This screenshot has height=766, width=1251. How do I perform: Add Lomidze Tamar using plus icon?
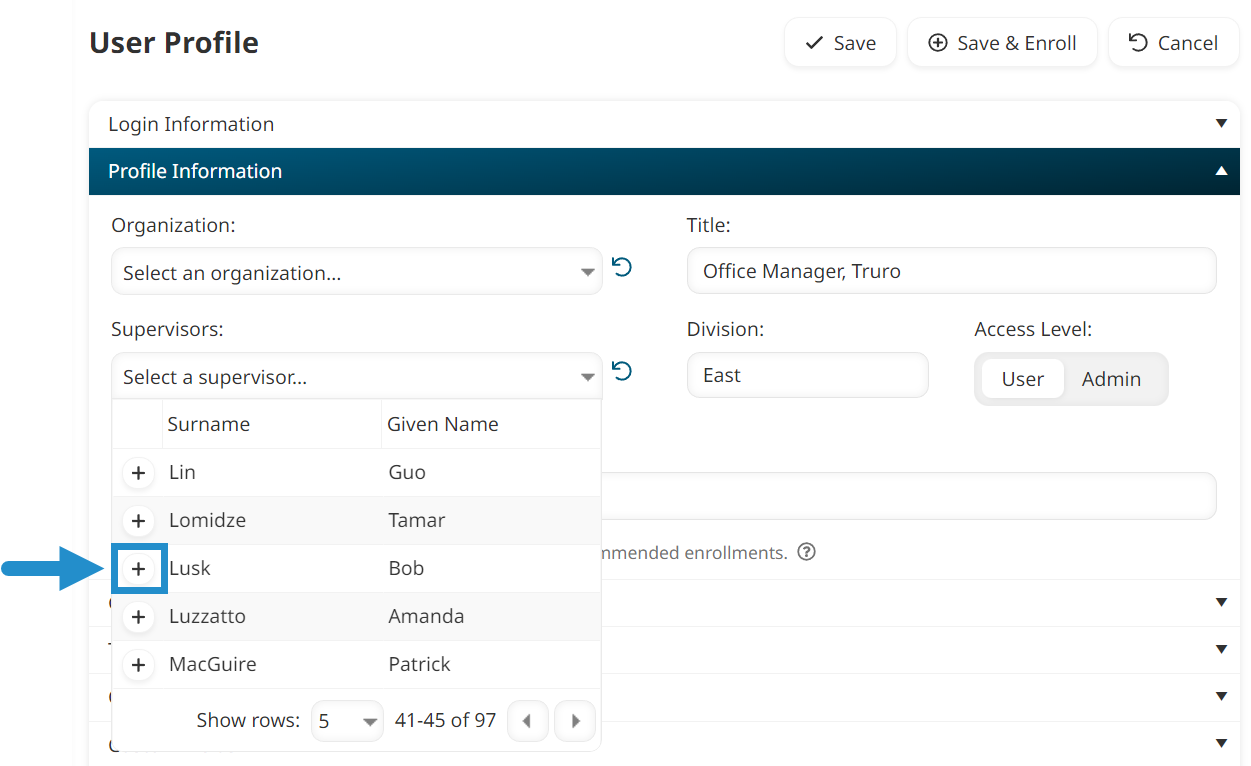pos(139,521)
